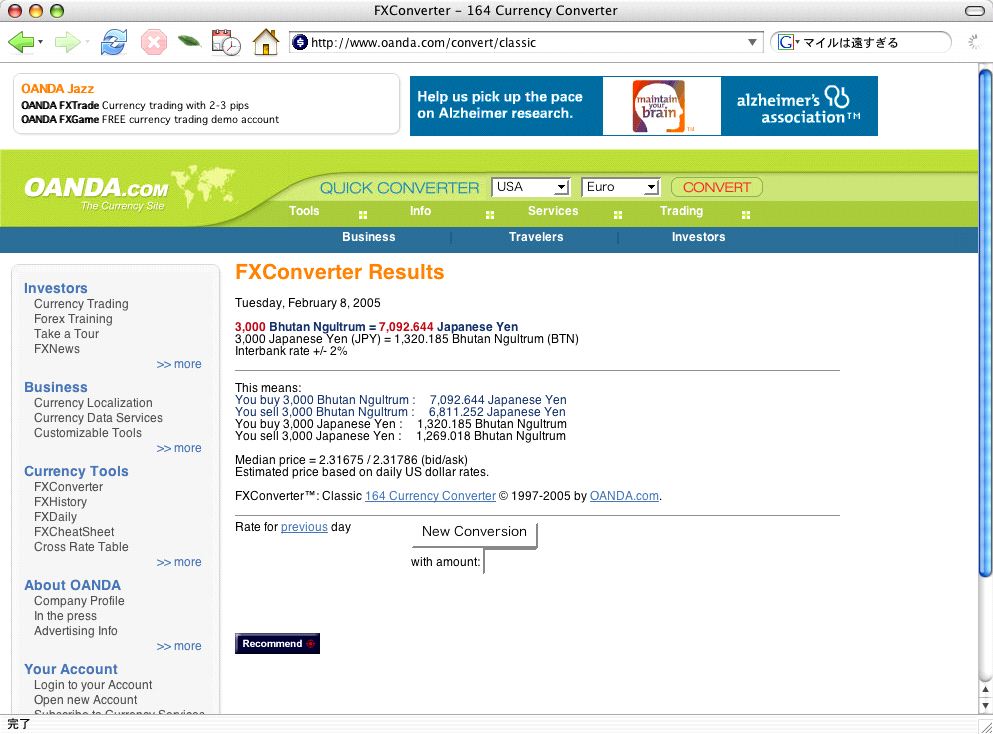Viewport: 993px width, 734px height.
Task: Click the Recommend button
Action: pyautogui.click(x=277, y=643)
